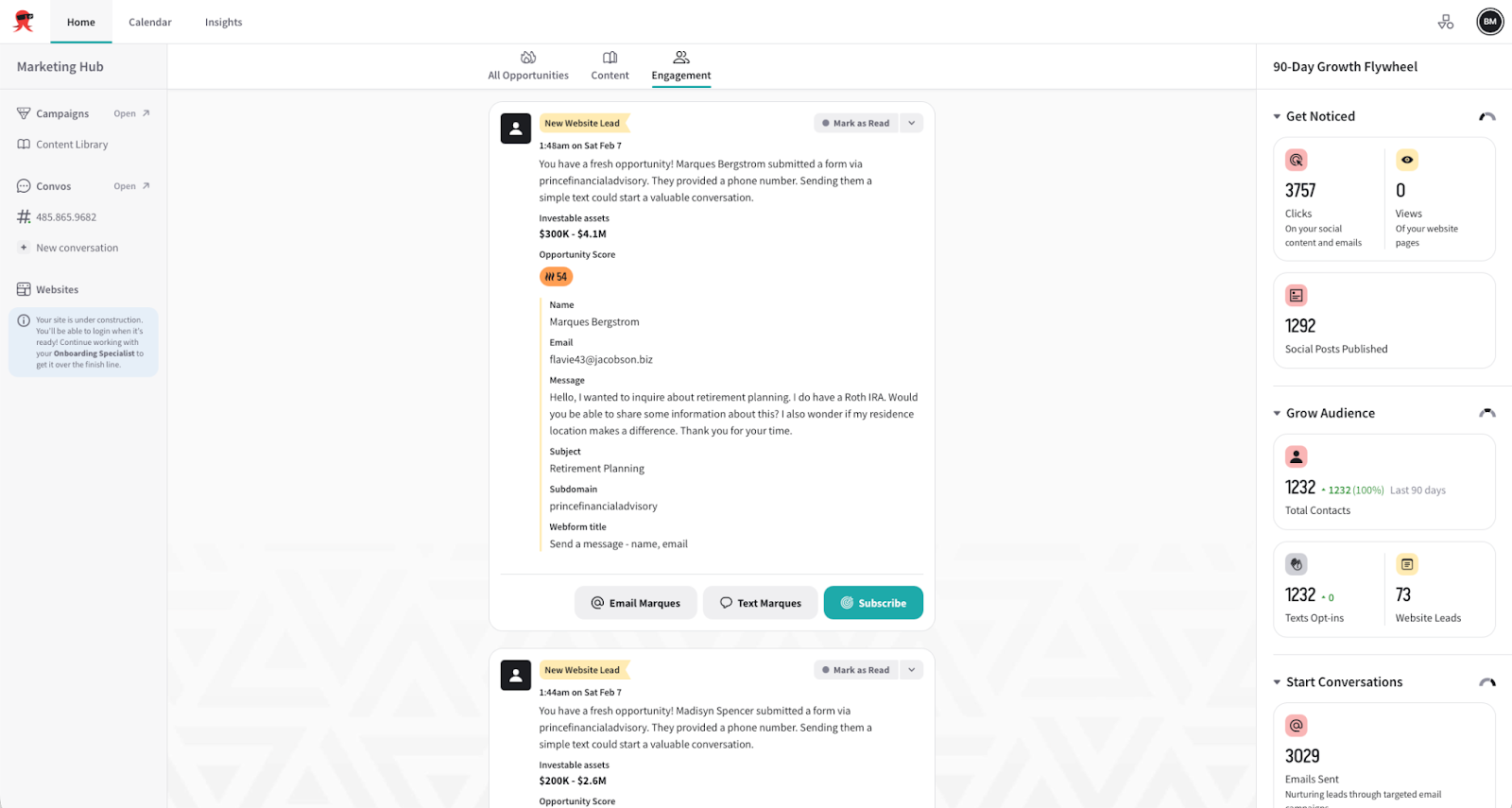This screenshot has width=1512, height=808.
Task: Open the integrations icon in top bar
Action: tap(1445, 22)
